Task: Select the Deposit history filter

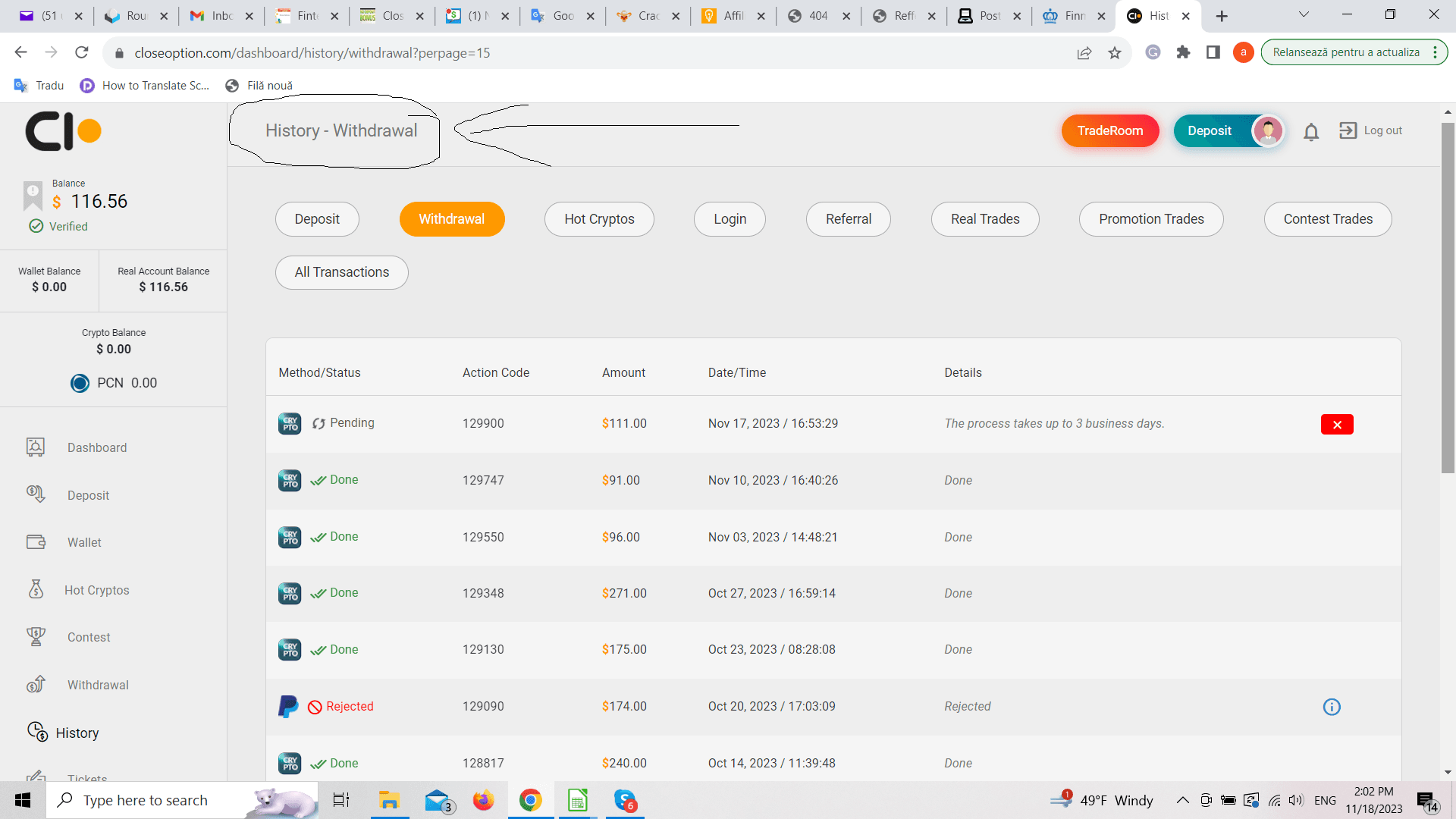Action: tap(316, 219)
